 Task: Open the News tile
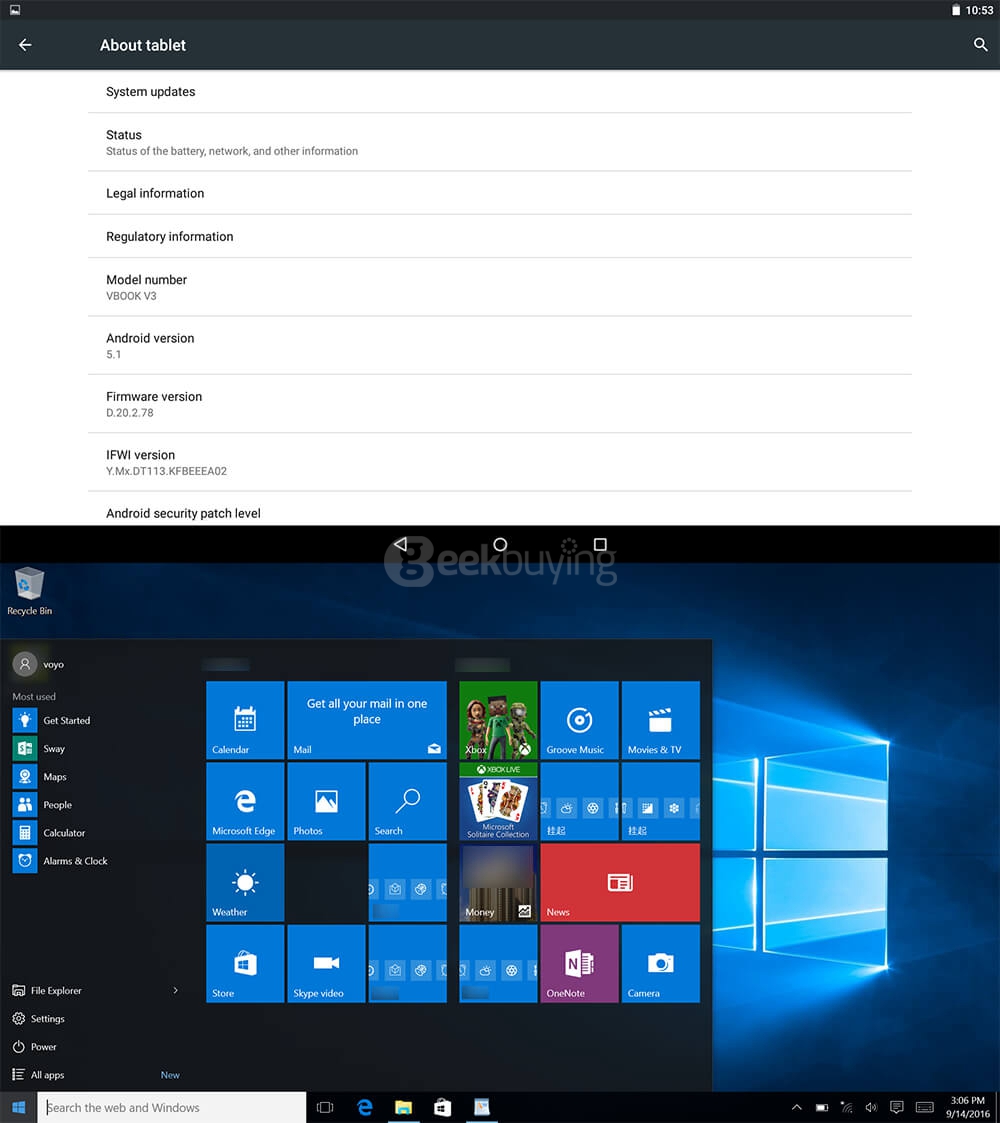(620, 882)
